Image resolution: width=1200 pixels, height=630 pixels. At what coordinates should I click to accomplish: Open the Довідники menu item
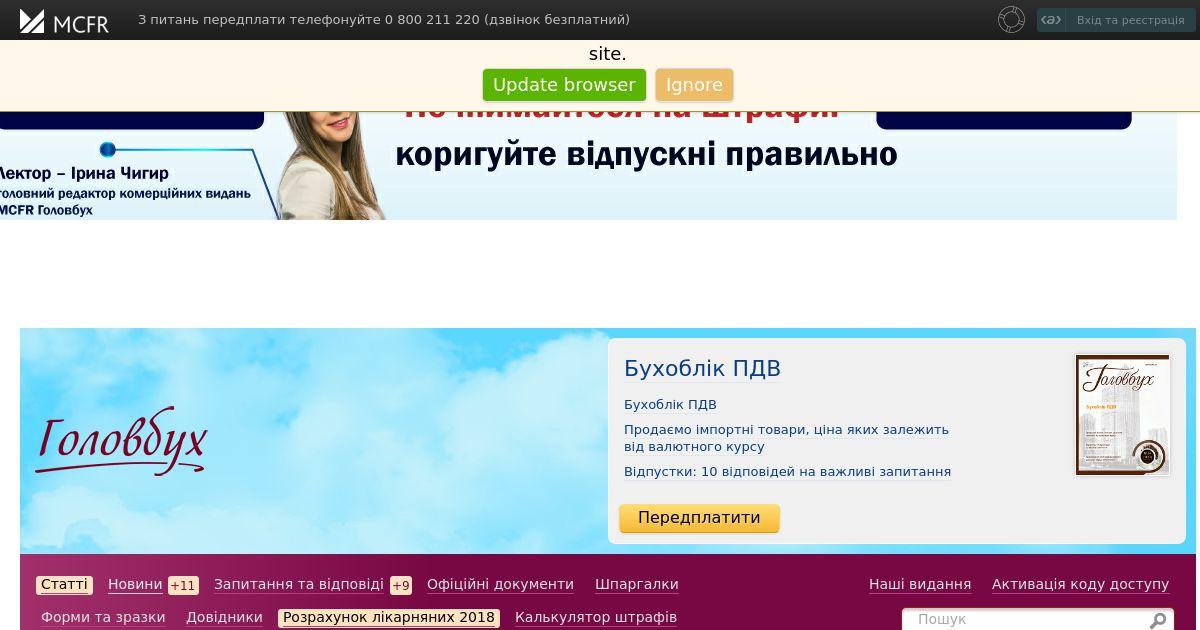click(224, 618)
